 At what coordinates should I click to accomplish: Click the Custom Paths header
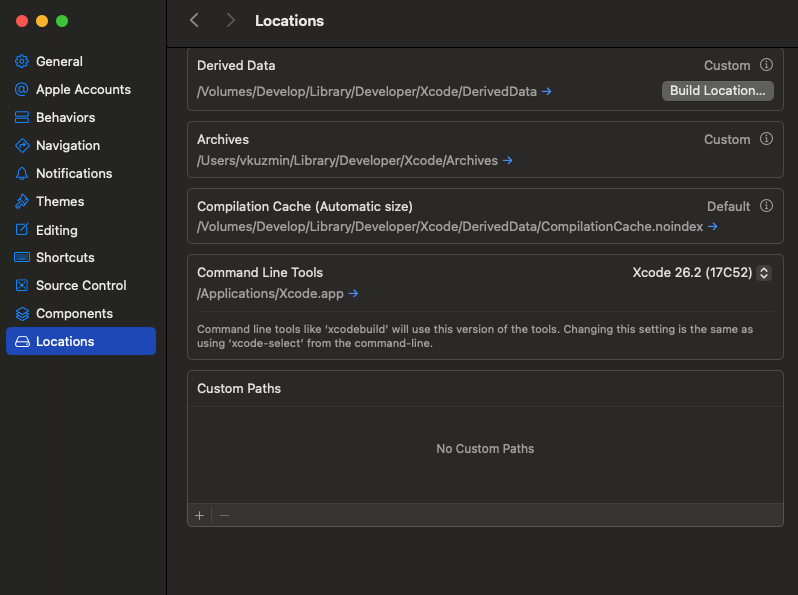pos(239,388)
